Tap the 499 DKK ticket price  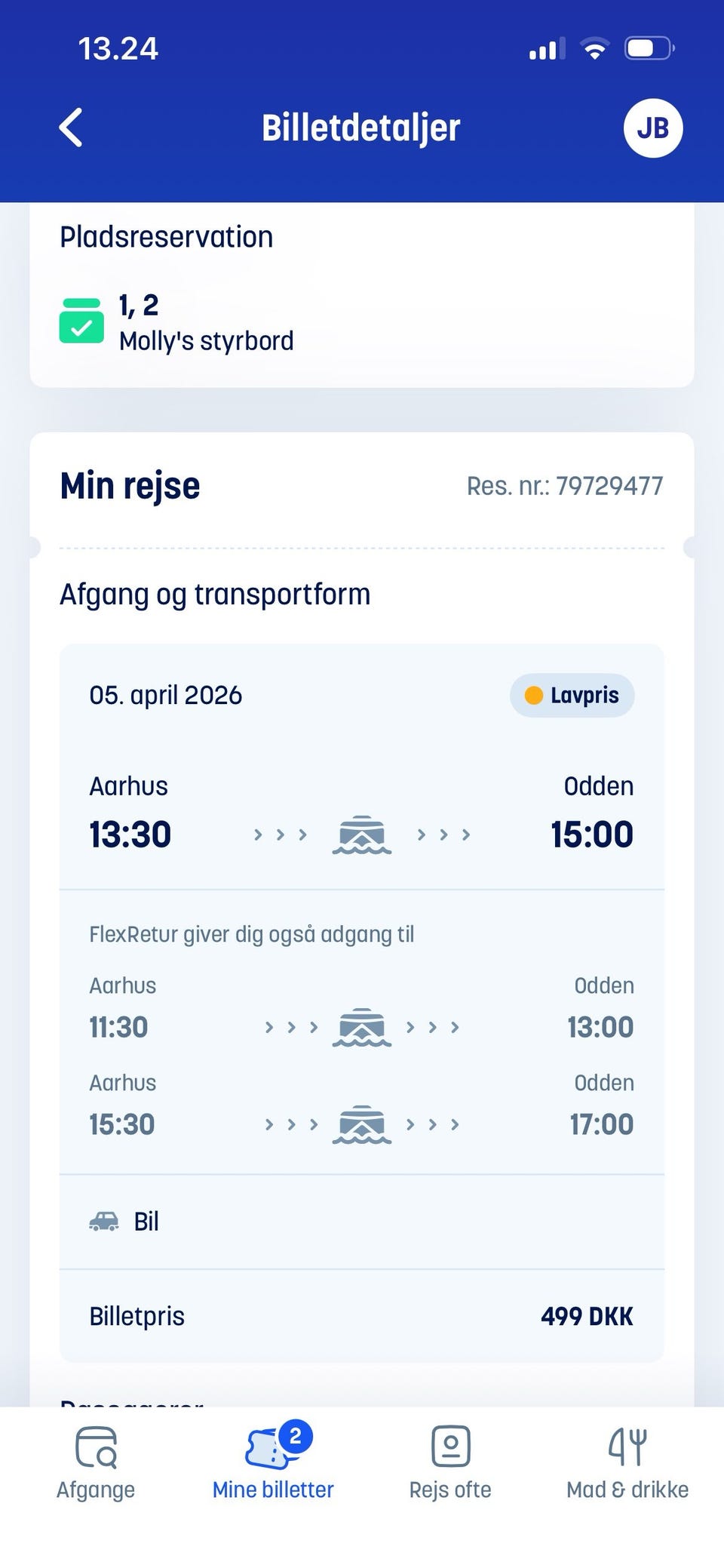coord(587,1316)
